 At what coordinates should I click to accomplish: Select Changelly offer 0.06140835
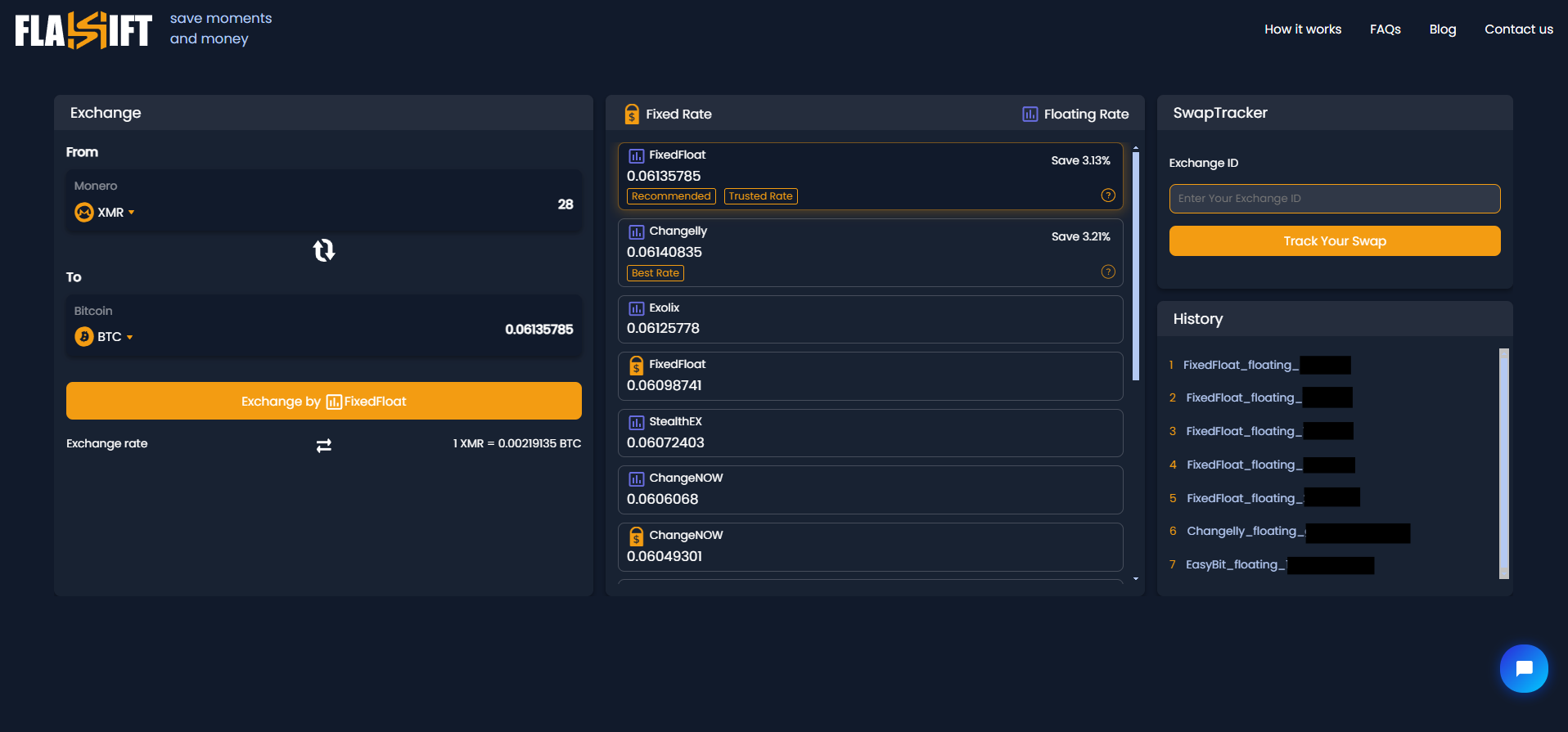(871, 253)
